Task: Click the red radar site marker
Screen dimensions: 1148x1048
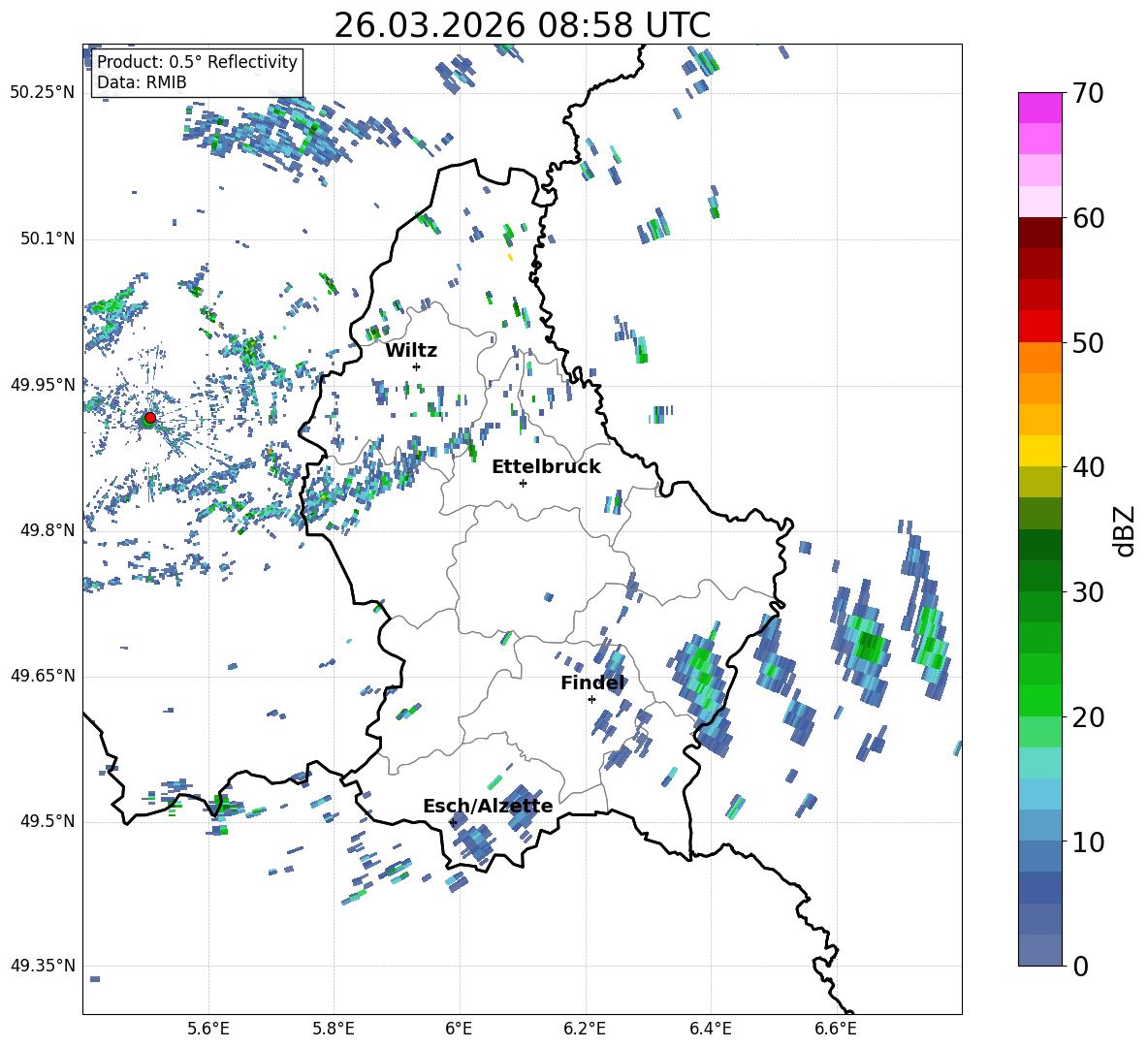Action: point(149,418)
